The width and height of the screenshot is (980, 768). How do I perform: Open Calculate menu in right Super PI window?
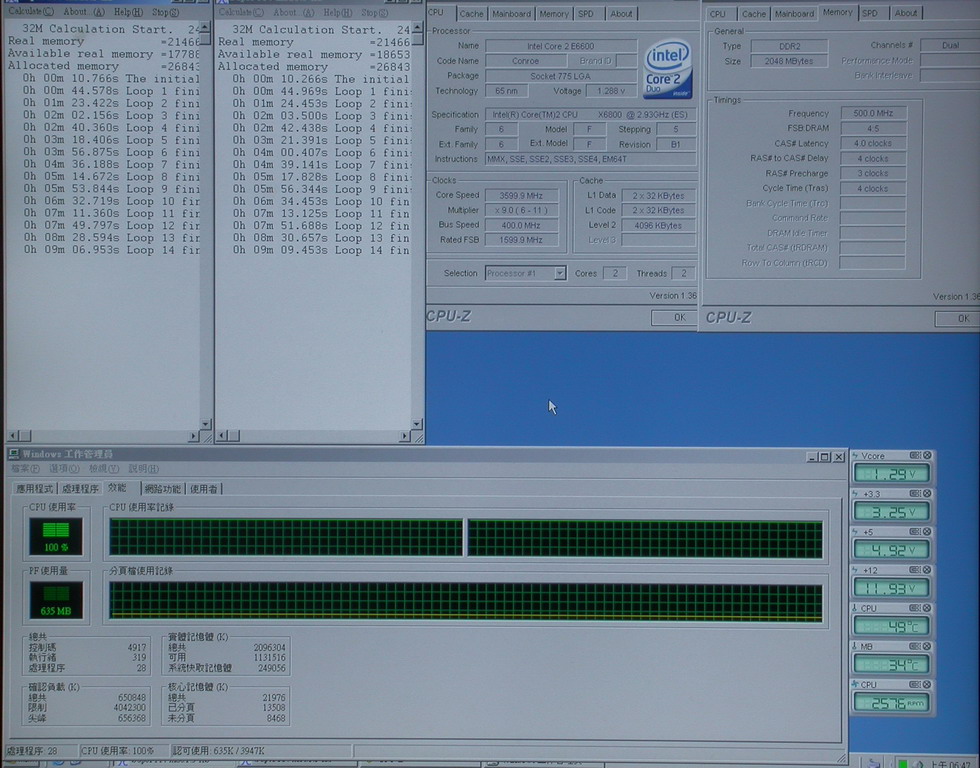click(241, 12)
